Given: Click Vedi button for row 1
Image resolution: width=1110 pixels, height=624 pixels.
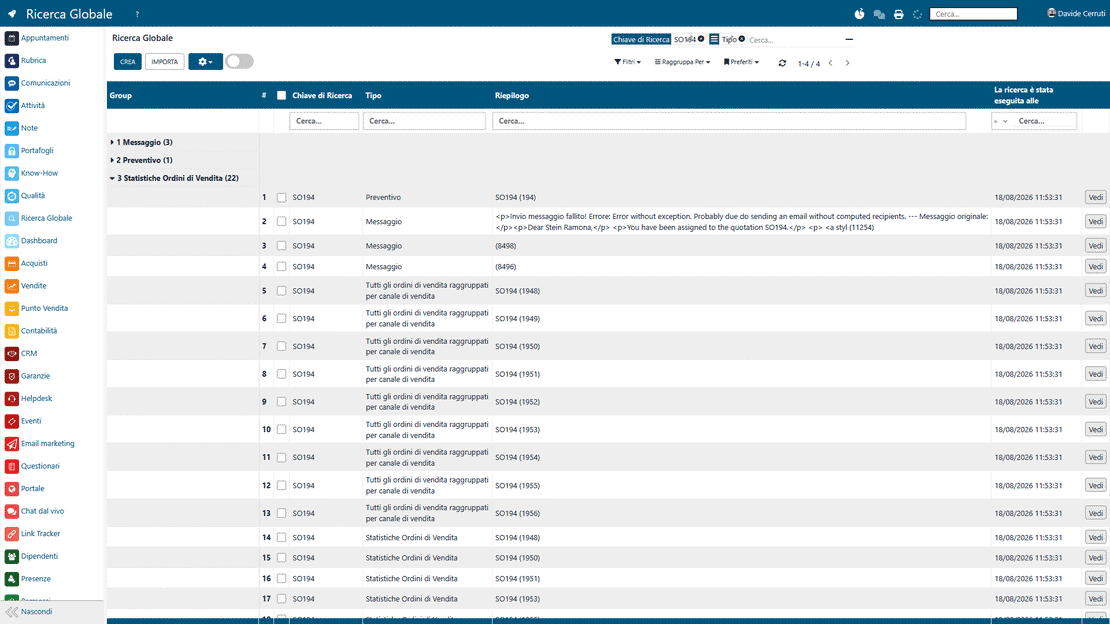Looking at the screenshot, I should coord(1095,198).
